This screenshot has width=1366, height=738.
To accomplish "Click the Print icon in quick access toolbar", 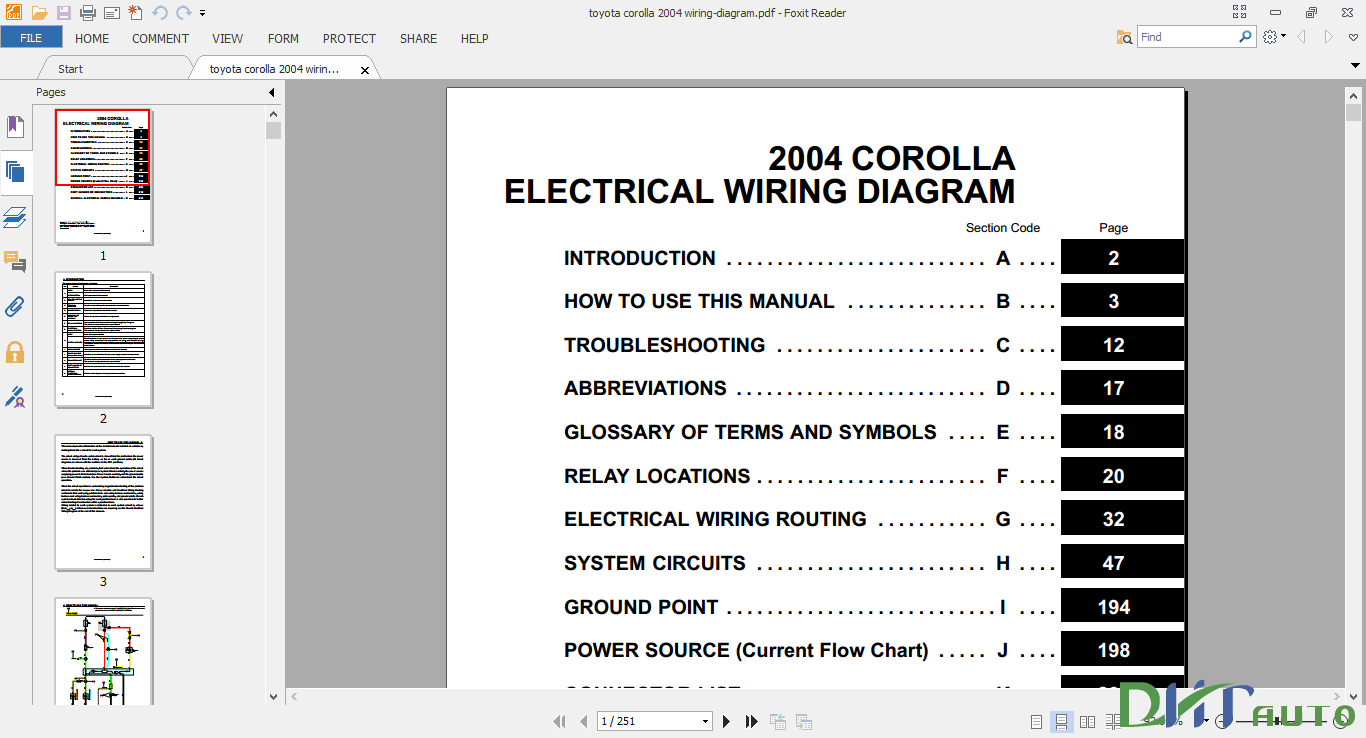I will coord(87,13).
